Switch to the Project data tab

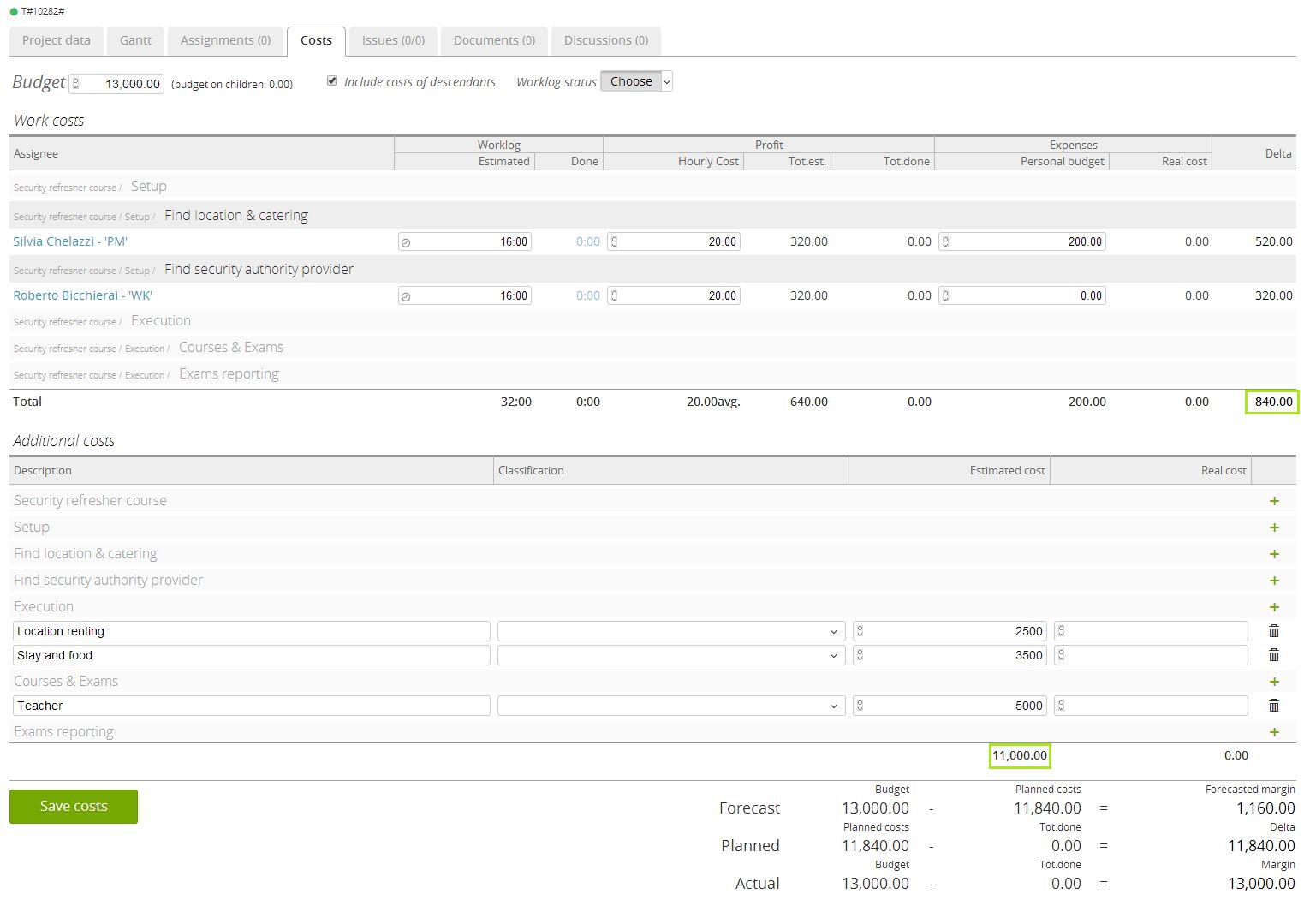[57, 40]
